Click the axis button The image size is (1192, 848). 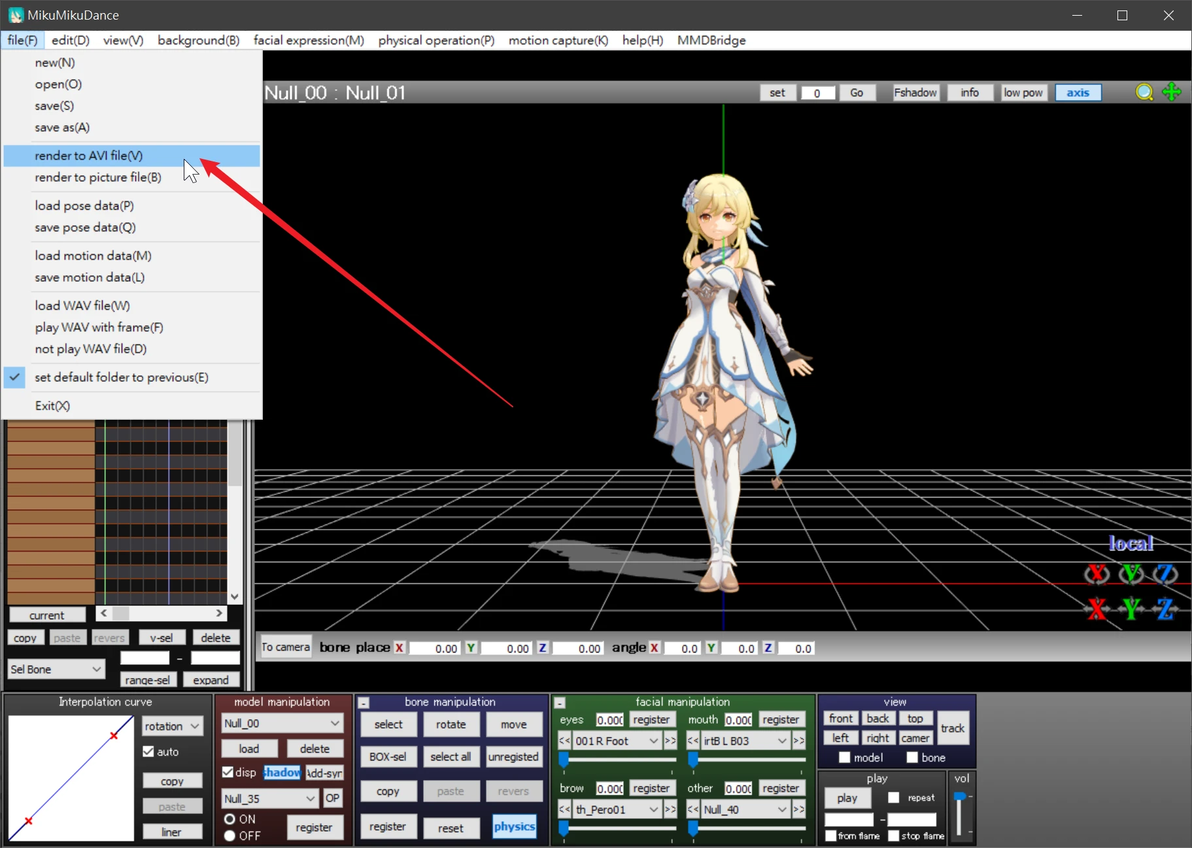[x=1078, y=93]
